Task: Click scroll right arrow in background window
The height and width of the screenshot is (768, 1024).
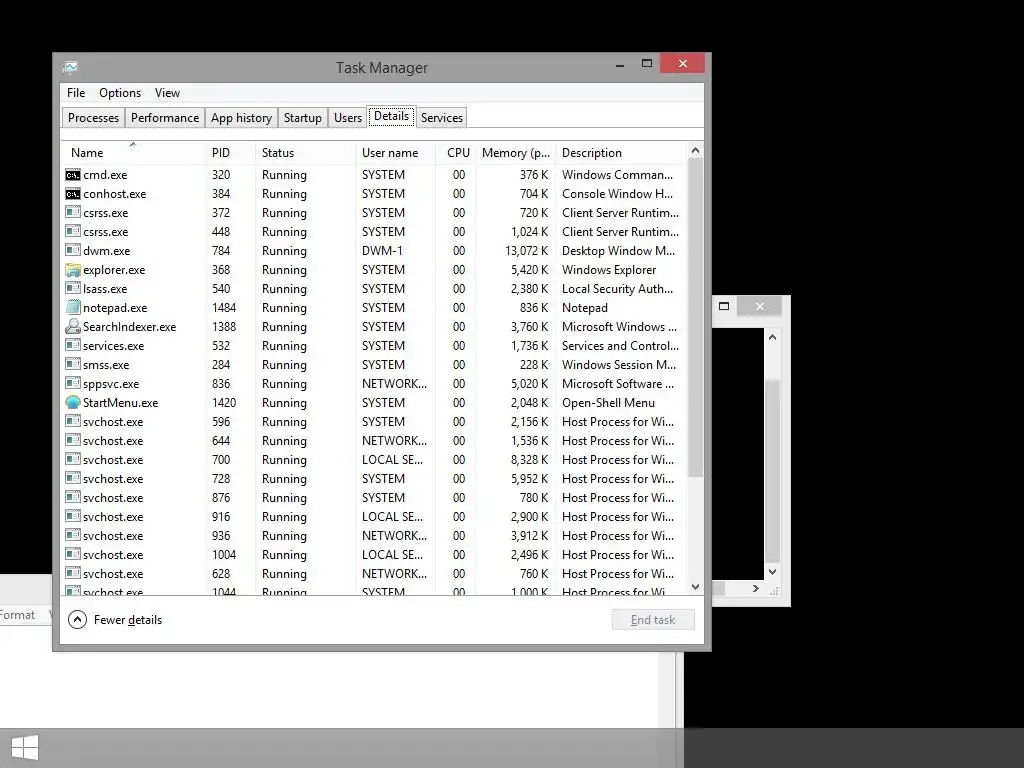Action: [756, 588]
